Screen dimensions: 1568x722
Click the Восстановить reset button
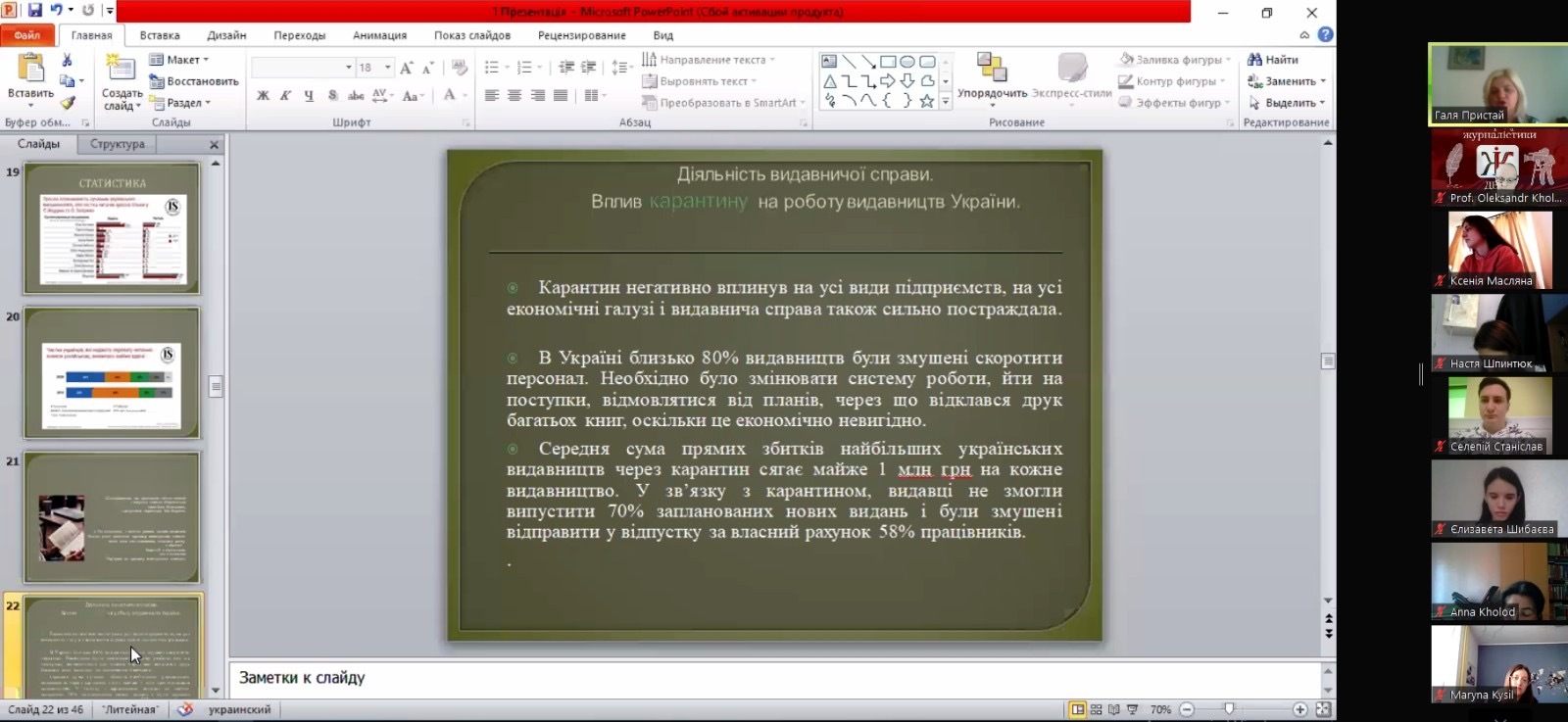click(x=194, y=81)
